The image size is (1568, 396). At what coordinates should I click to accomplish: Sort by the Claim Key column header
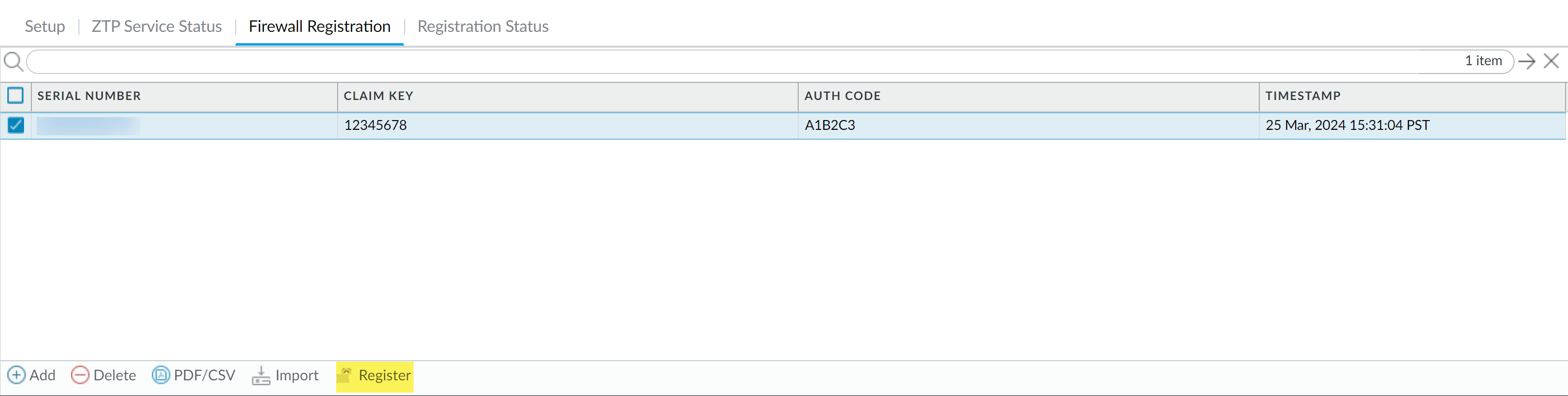(378, 96)
